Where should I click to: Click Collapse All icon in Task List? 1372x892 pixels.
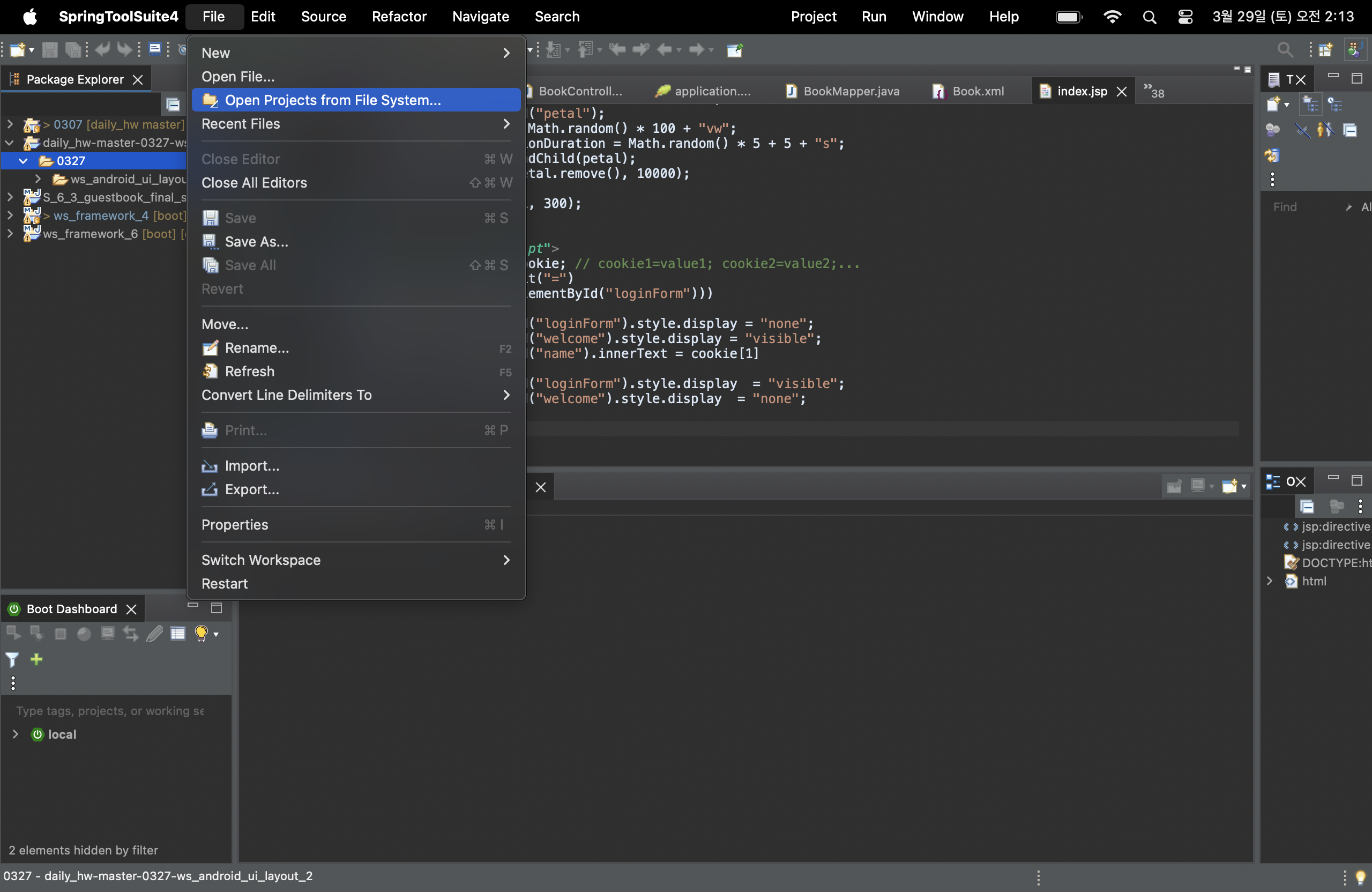pos(1349,130)
